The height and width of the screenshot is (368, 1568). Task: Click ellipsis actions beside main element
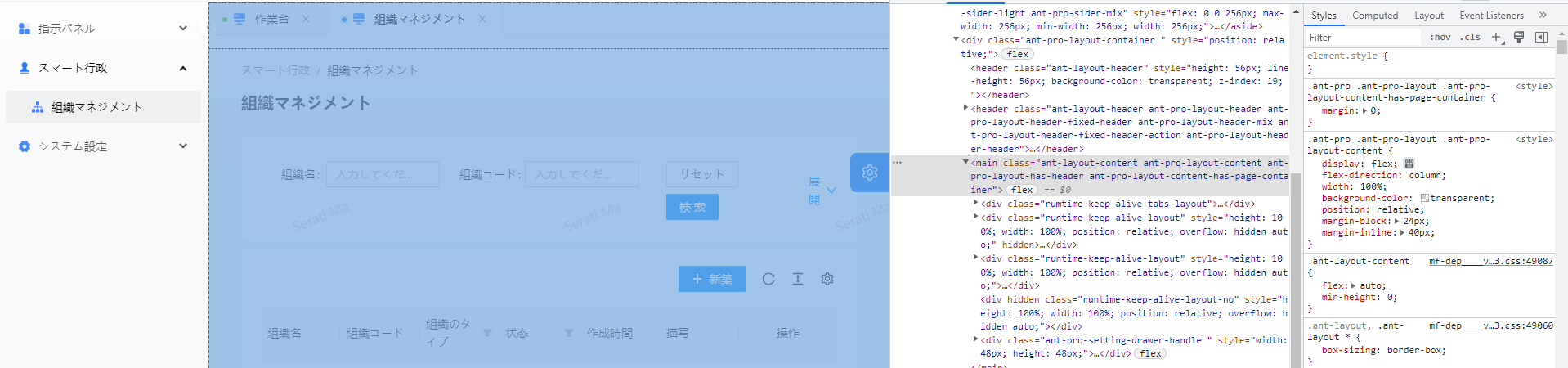click(x=897, y=163)
